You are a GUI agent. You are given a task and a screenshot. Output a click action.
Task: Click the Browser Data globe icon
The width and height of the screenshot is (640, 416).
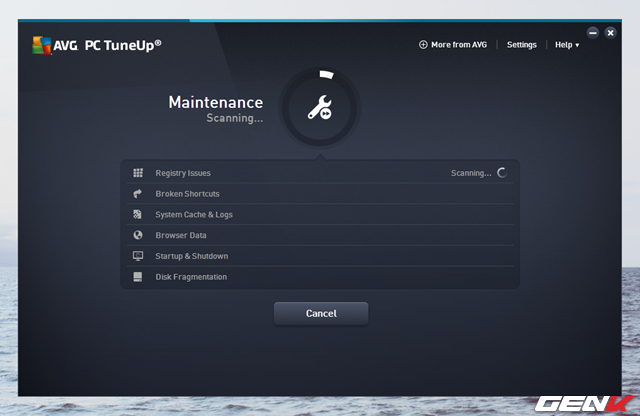pyautogui.click(x=138, y=235)
